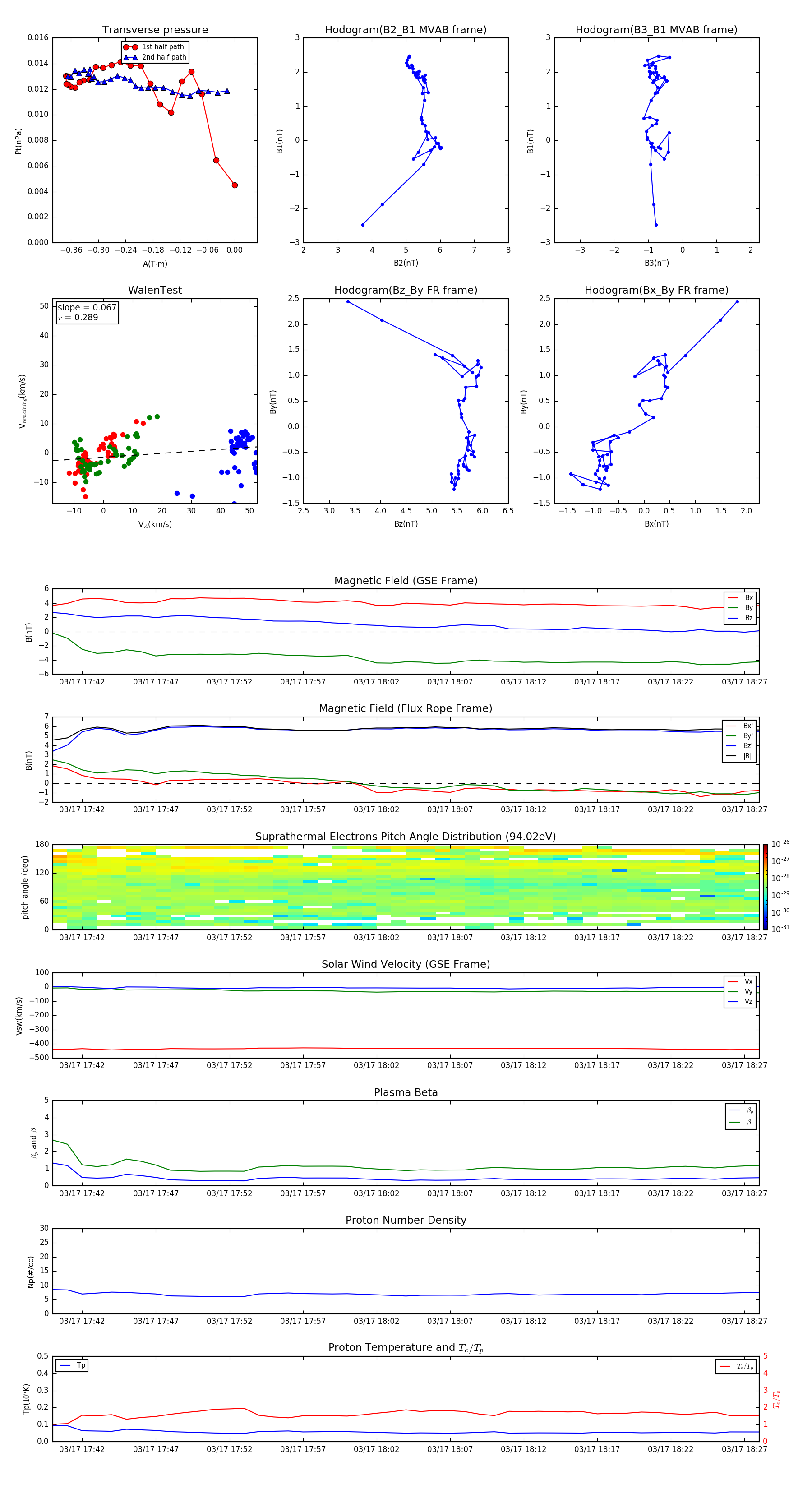
Task: Click the 'Magnetic Field (GSE Frame)' title
Action: 406,581
